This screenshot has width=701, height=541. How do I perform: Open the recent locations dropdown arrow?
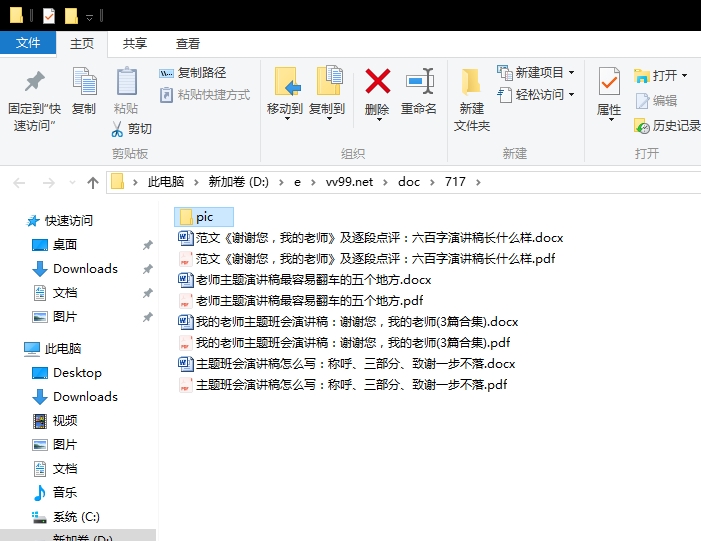point(72,182)
